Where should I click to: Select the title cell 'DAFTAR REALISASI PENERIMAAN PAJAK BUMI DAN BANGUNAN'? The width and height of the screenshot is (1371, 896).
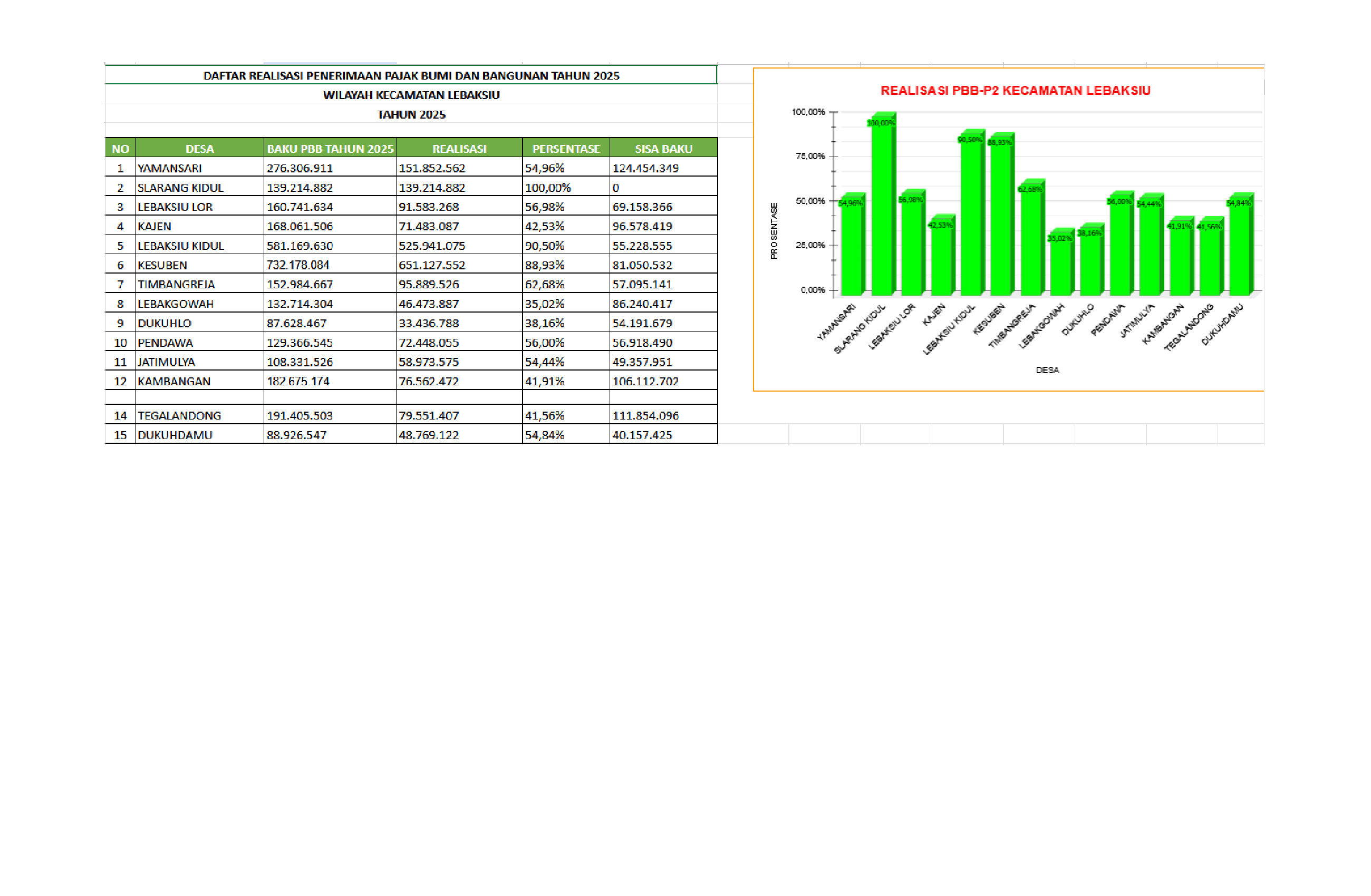(411, 75)
